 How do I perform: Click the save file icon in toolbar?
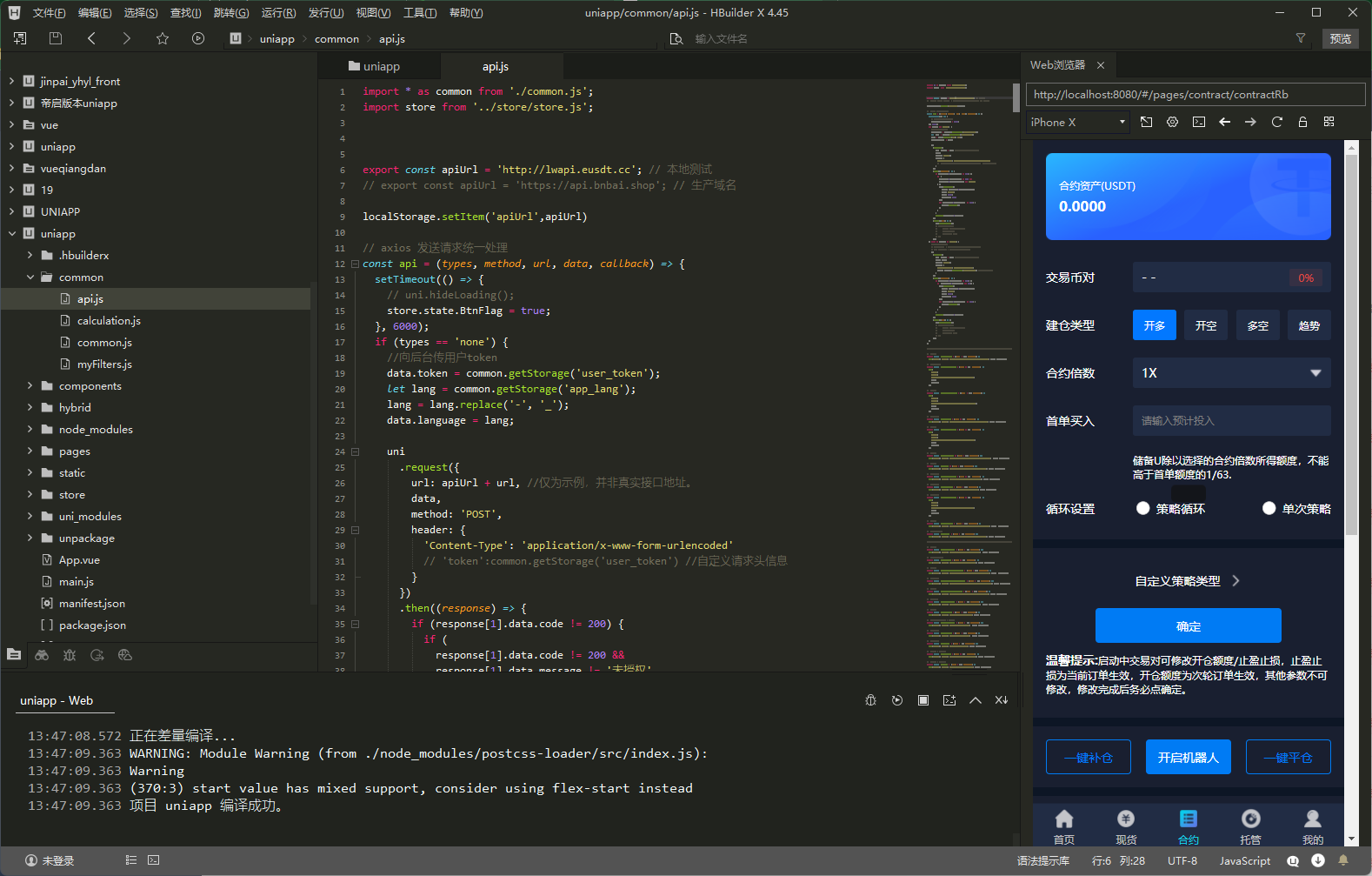56,38
